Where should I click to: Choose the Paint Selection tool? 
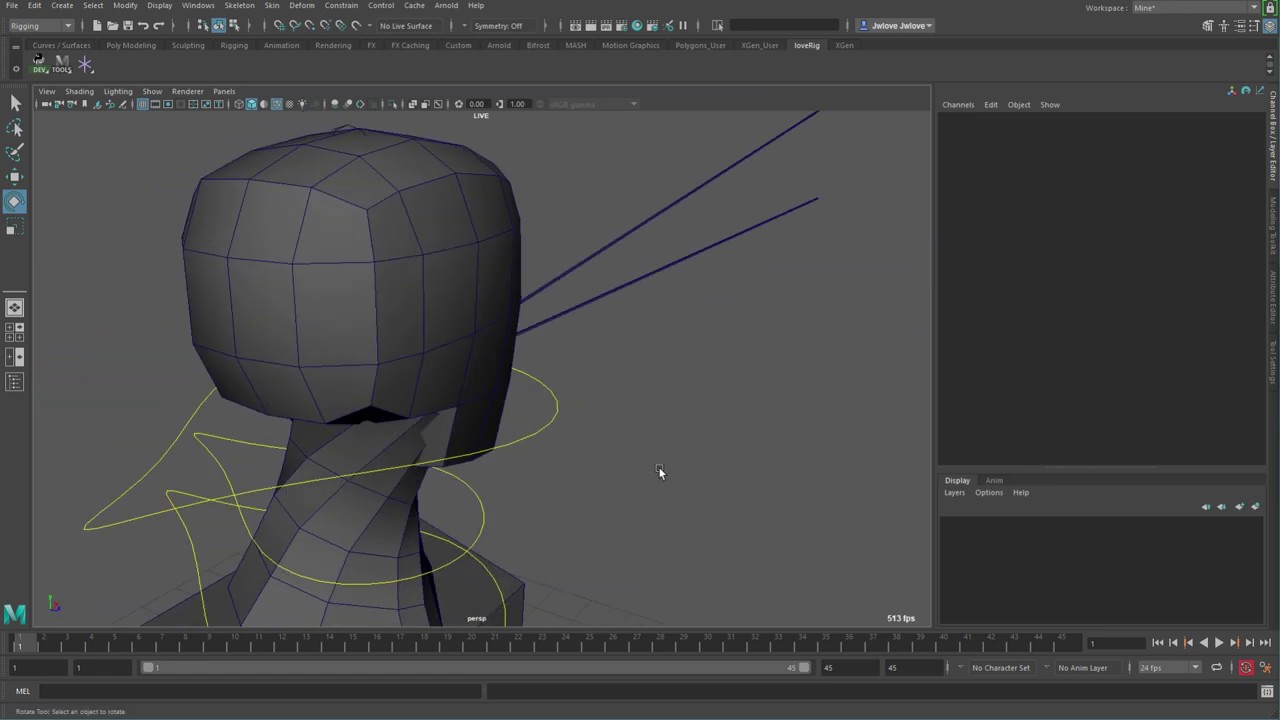14,152
